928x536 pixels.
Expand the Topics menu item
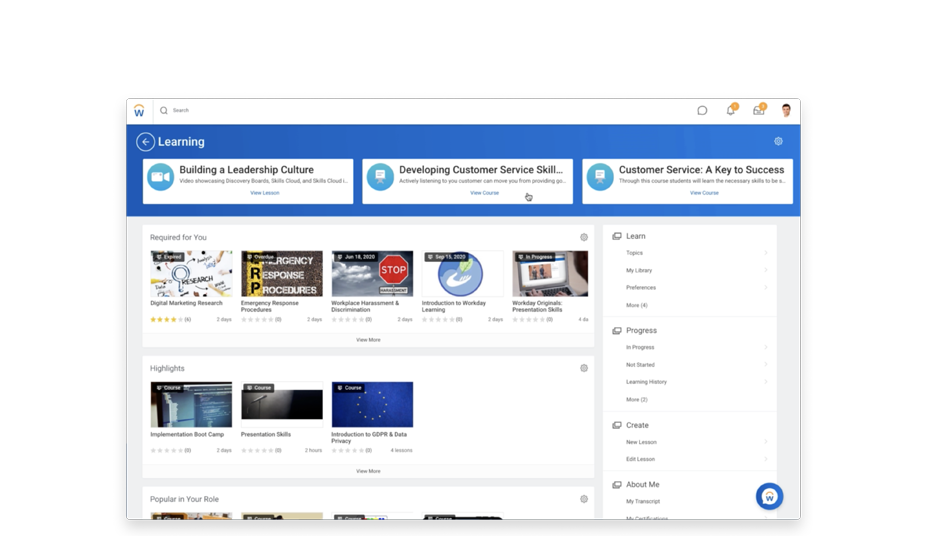click(x=635, y=253)
